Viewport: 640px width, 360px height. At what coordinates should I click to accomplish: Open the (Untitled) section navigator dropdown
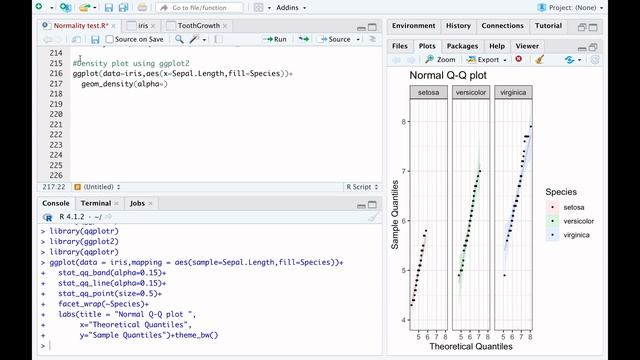(x=97, y=187)
